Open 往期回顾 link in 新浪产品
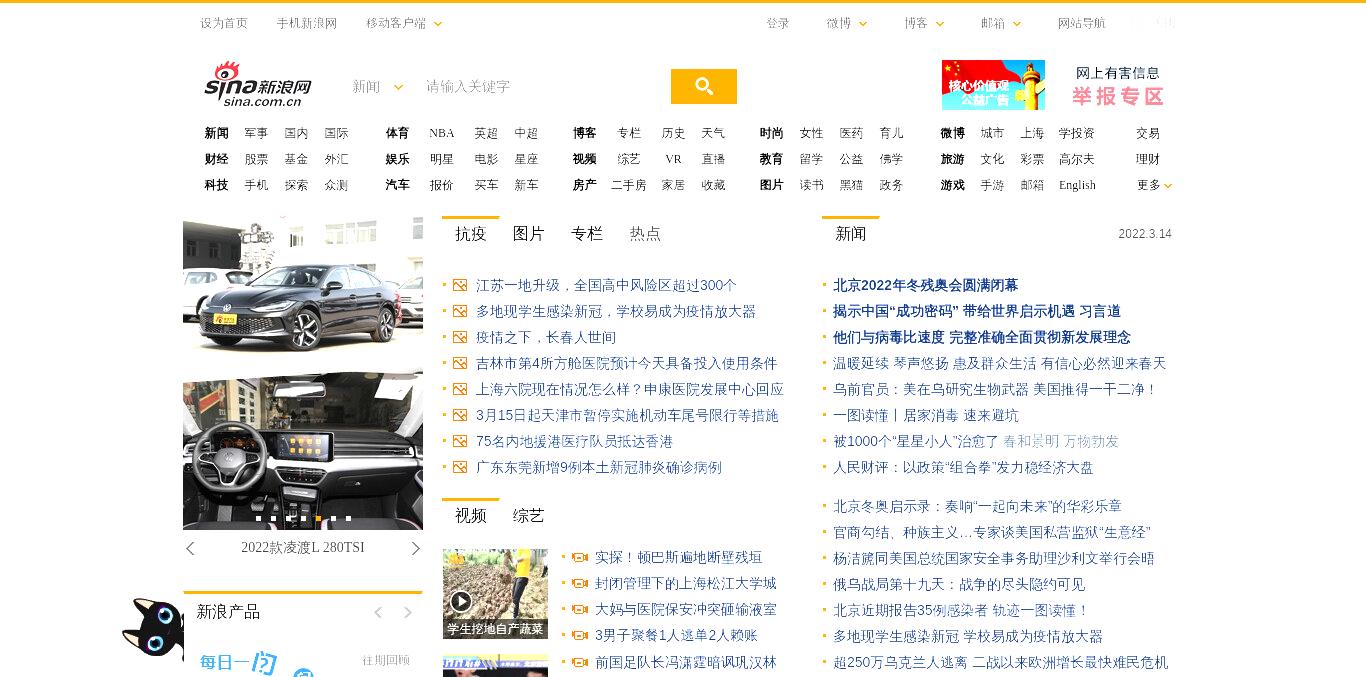The height and width of the screenshot is (677, 1366). 386,660
